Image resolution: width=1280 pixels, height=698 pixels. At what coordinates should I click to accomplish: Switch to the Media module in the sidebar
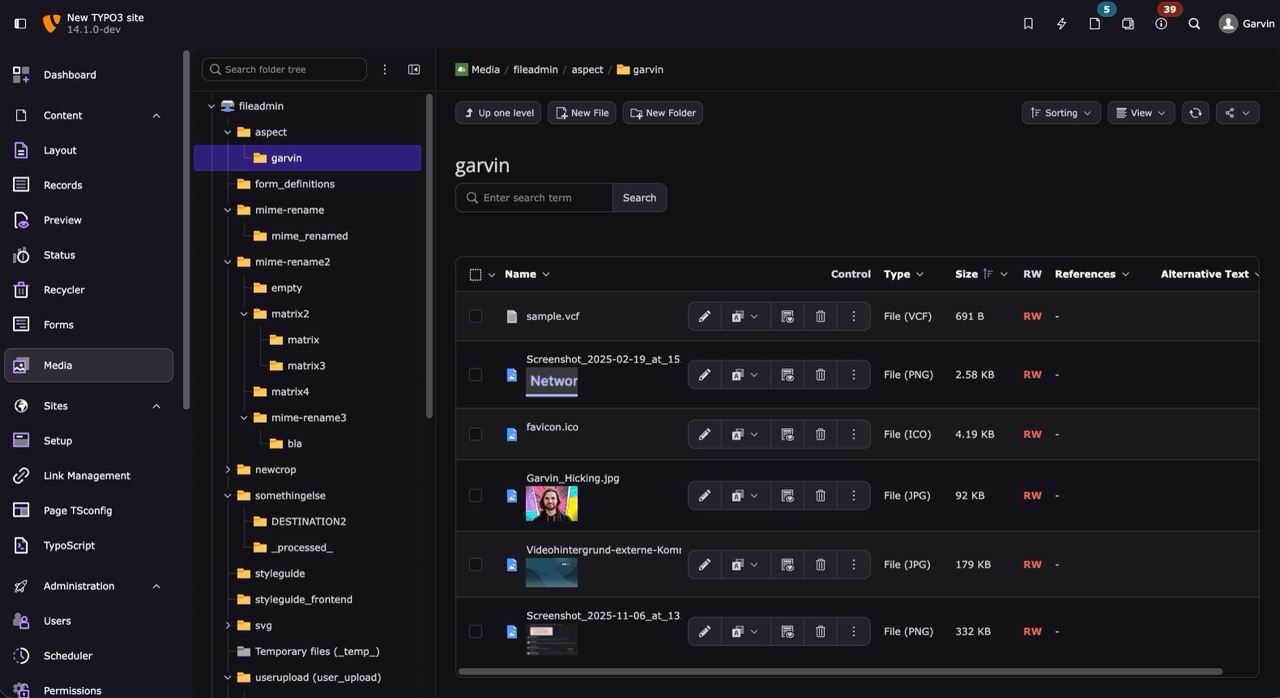coord(88,365)
